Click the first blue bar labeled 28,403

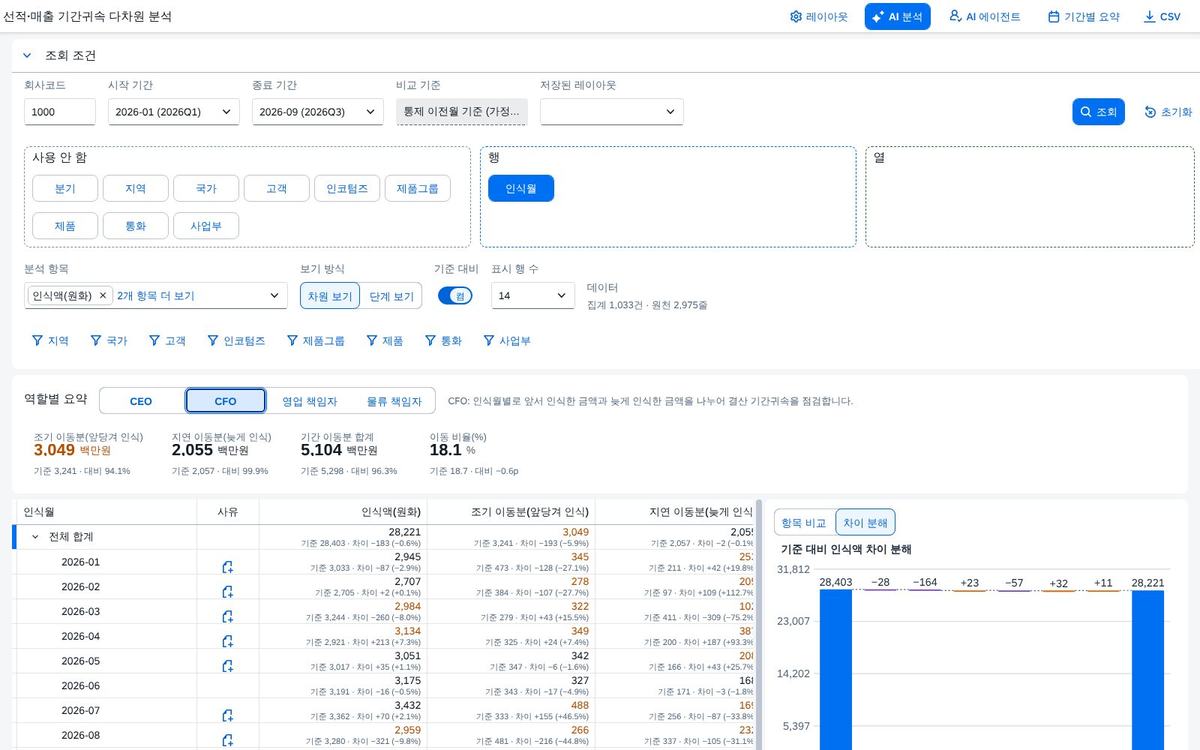[836, 669]
